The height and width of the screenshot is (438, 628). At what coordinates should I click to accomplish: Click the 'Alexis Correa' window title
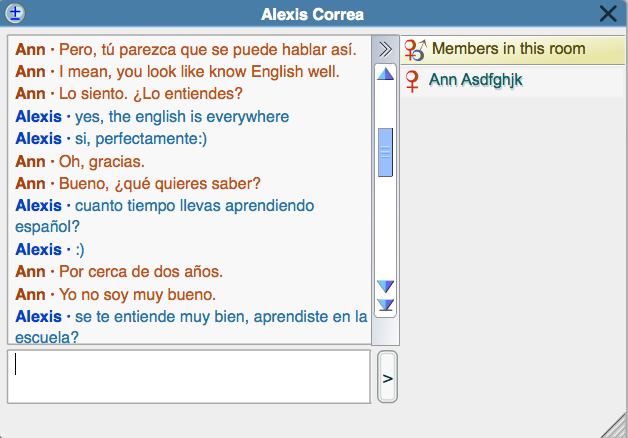312,14
